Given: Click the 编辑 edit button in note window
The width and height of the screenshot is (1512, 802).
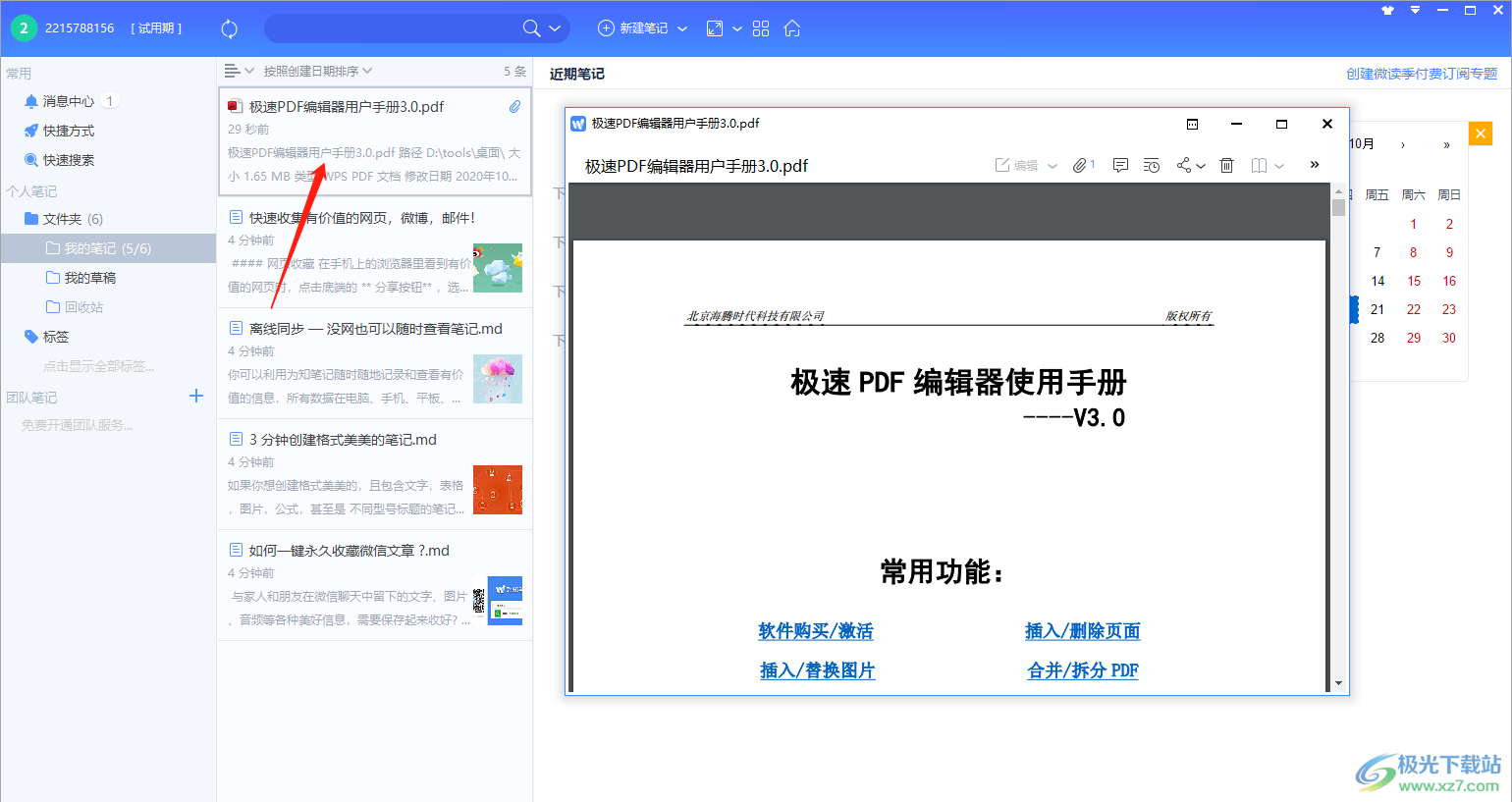Looking at the screenshot, I should 1017,165.
